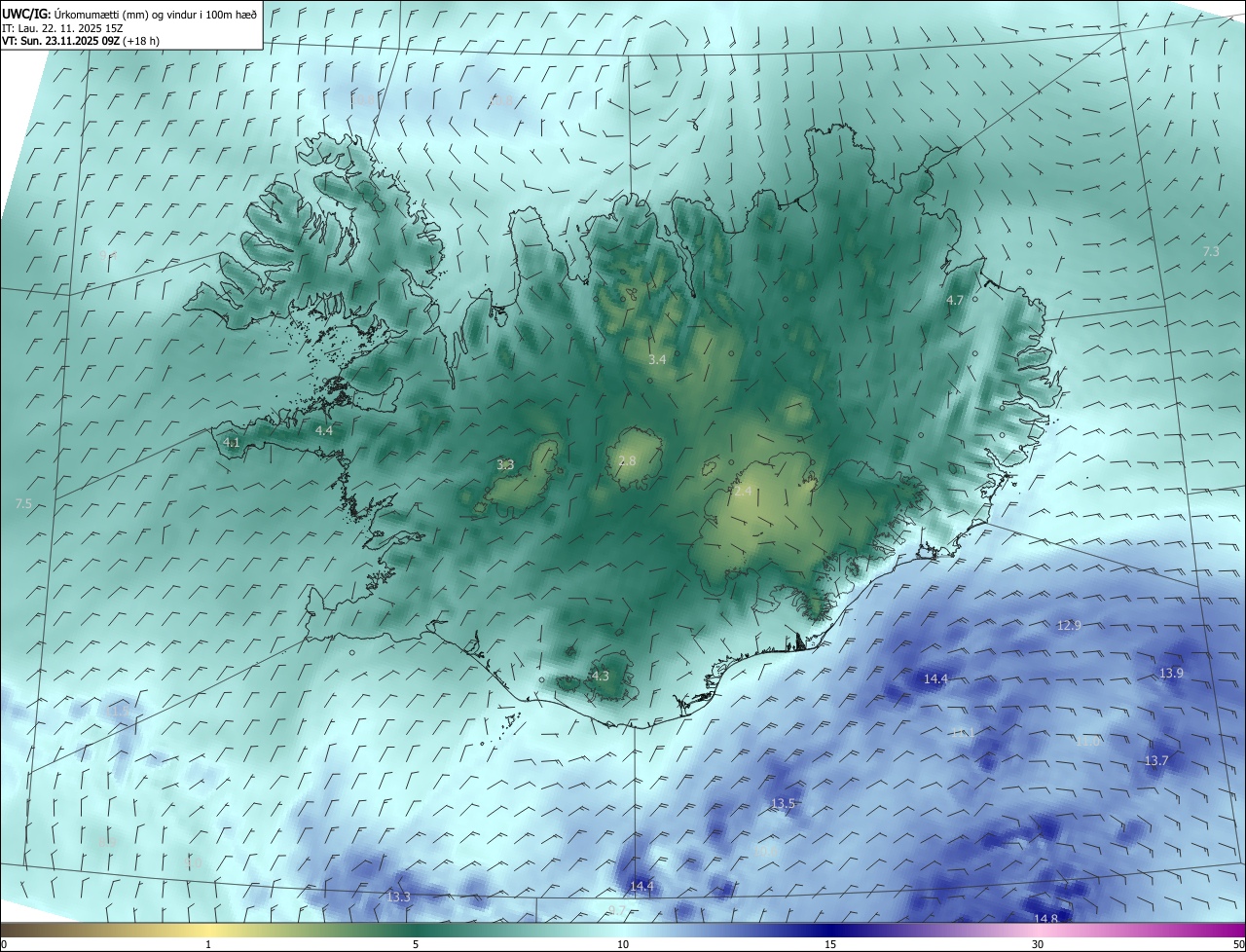
Task: Click the '(+18 h)' forecast offset text
Action: [142, 41]
